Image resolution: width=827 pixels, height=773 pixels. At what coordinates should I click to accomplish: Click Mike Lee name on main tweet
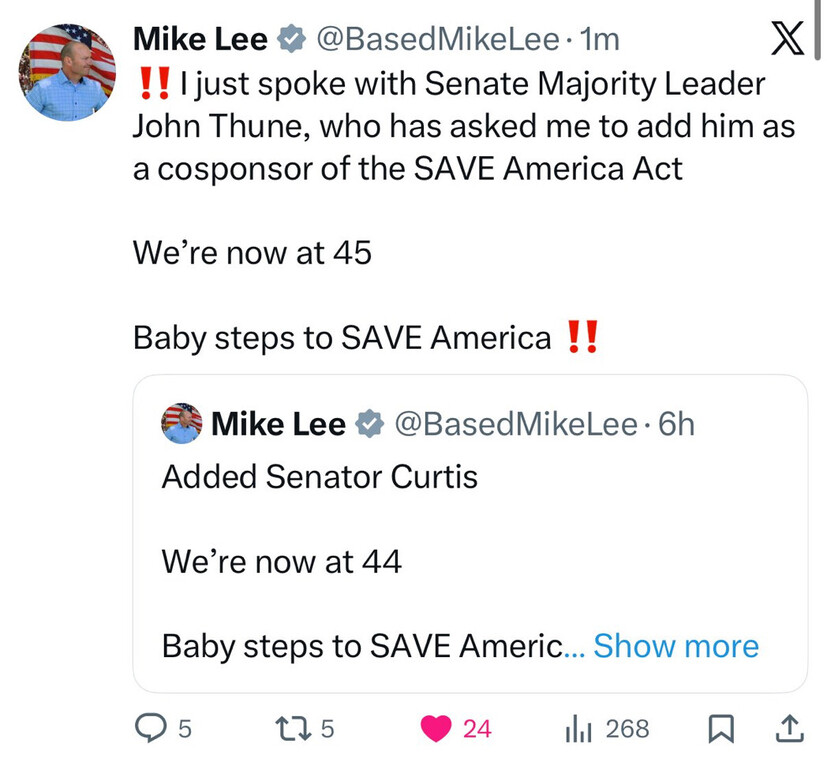tap(200, 40)
